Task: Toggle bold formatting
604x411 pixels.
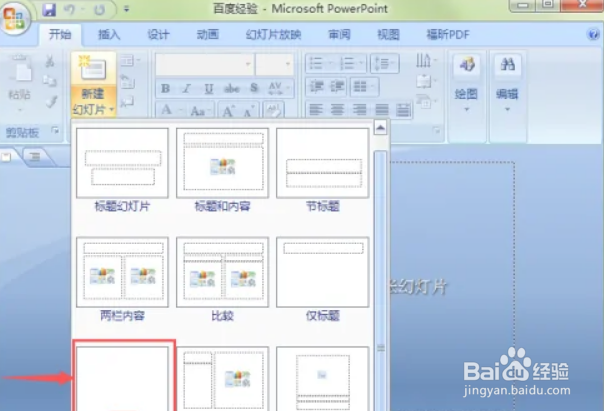Action: pyautogui.click(x=165, y=89)
